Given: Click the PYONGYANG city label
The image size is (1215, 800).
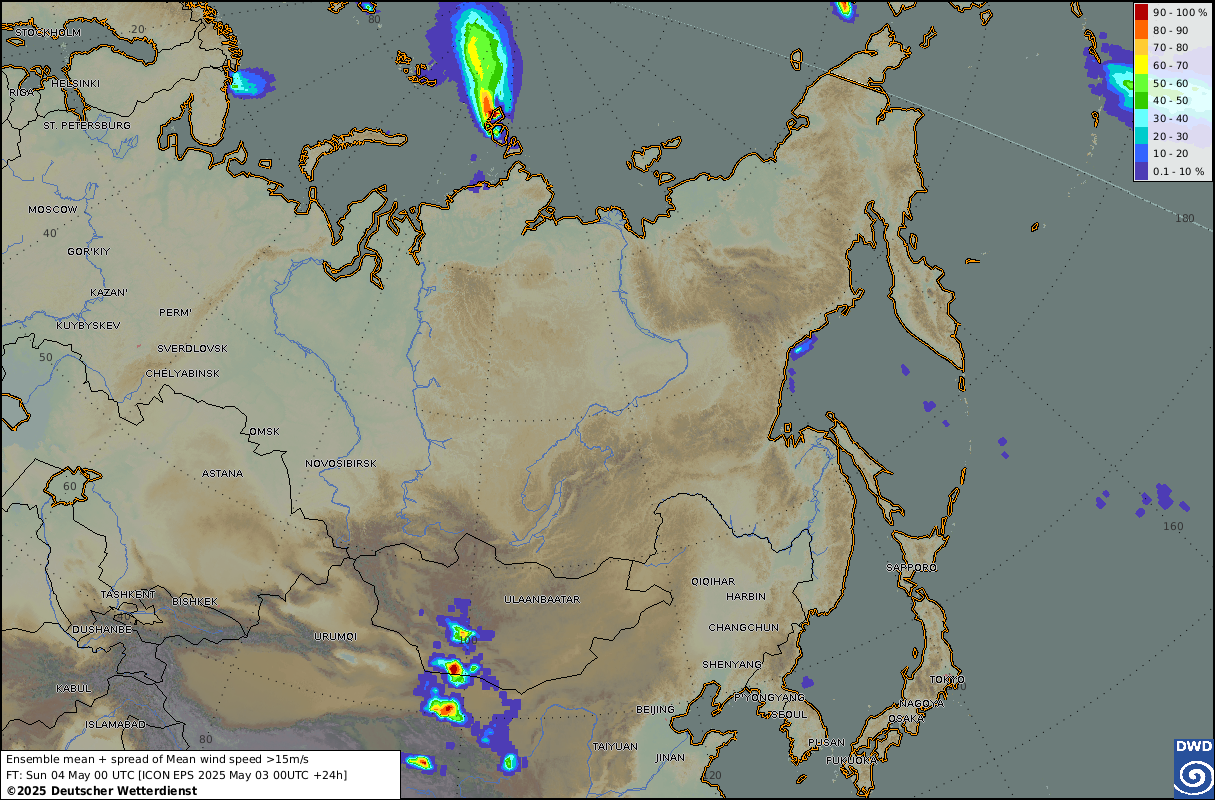Looking at the screenshot, I should (x=770, y=697).
